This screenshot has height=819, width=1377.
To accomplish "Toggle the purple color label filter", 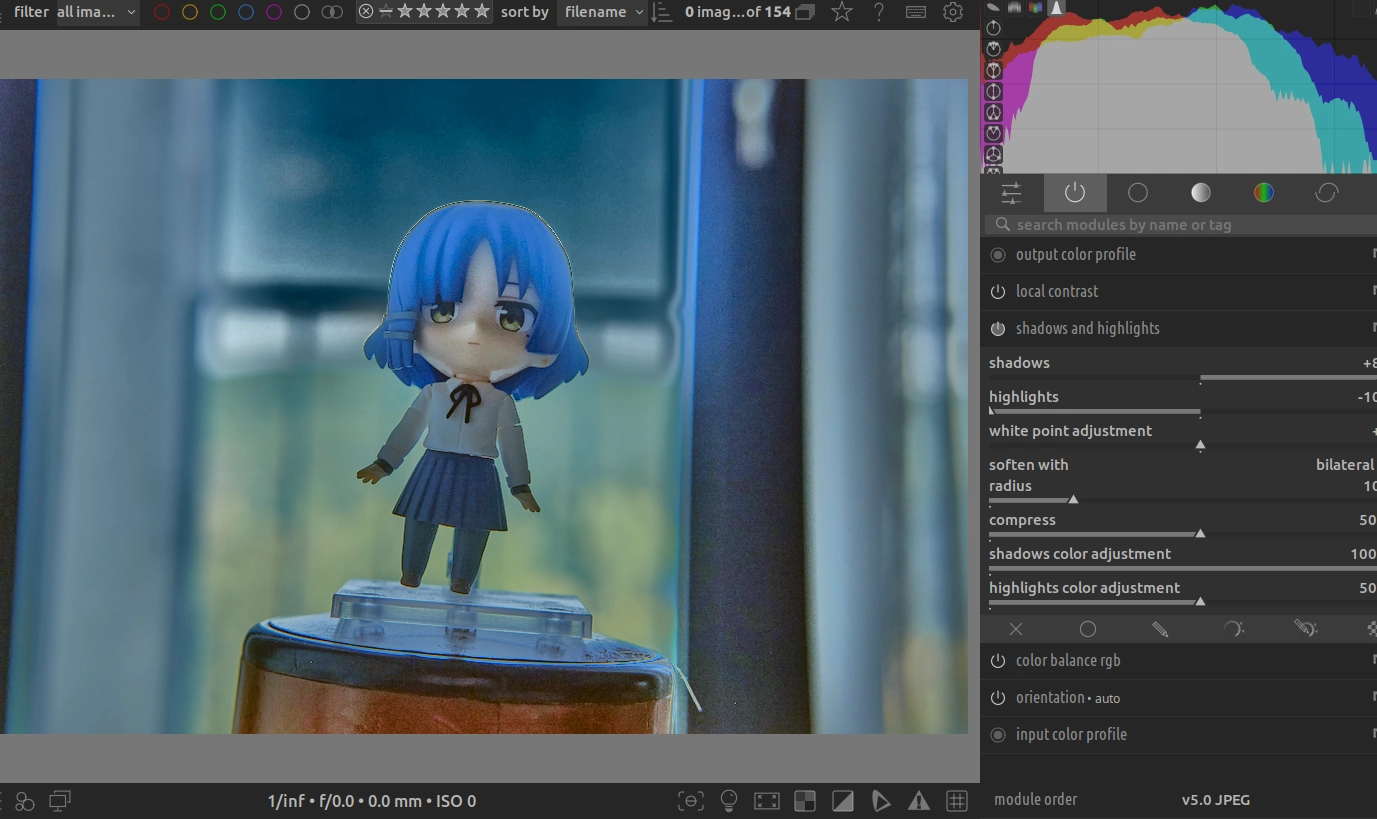I will coord(274,12).
